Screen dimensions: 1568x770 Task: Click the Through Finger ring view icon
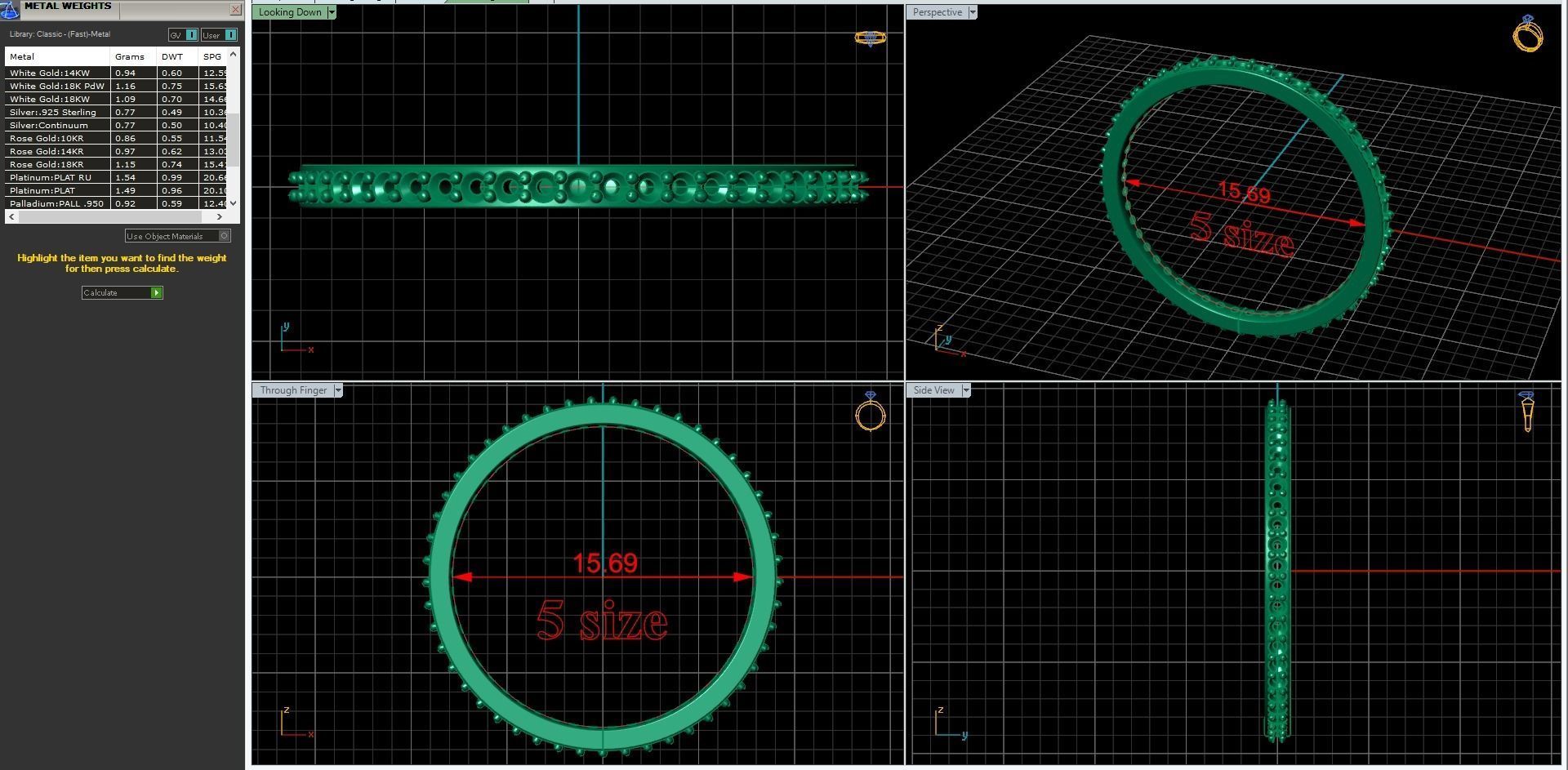(x=871, y=412)
